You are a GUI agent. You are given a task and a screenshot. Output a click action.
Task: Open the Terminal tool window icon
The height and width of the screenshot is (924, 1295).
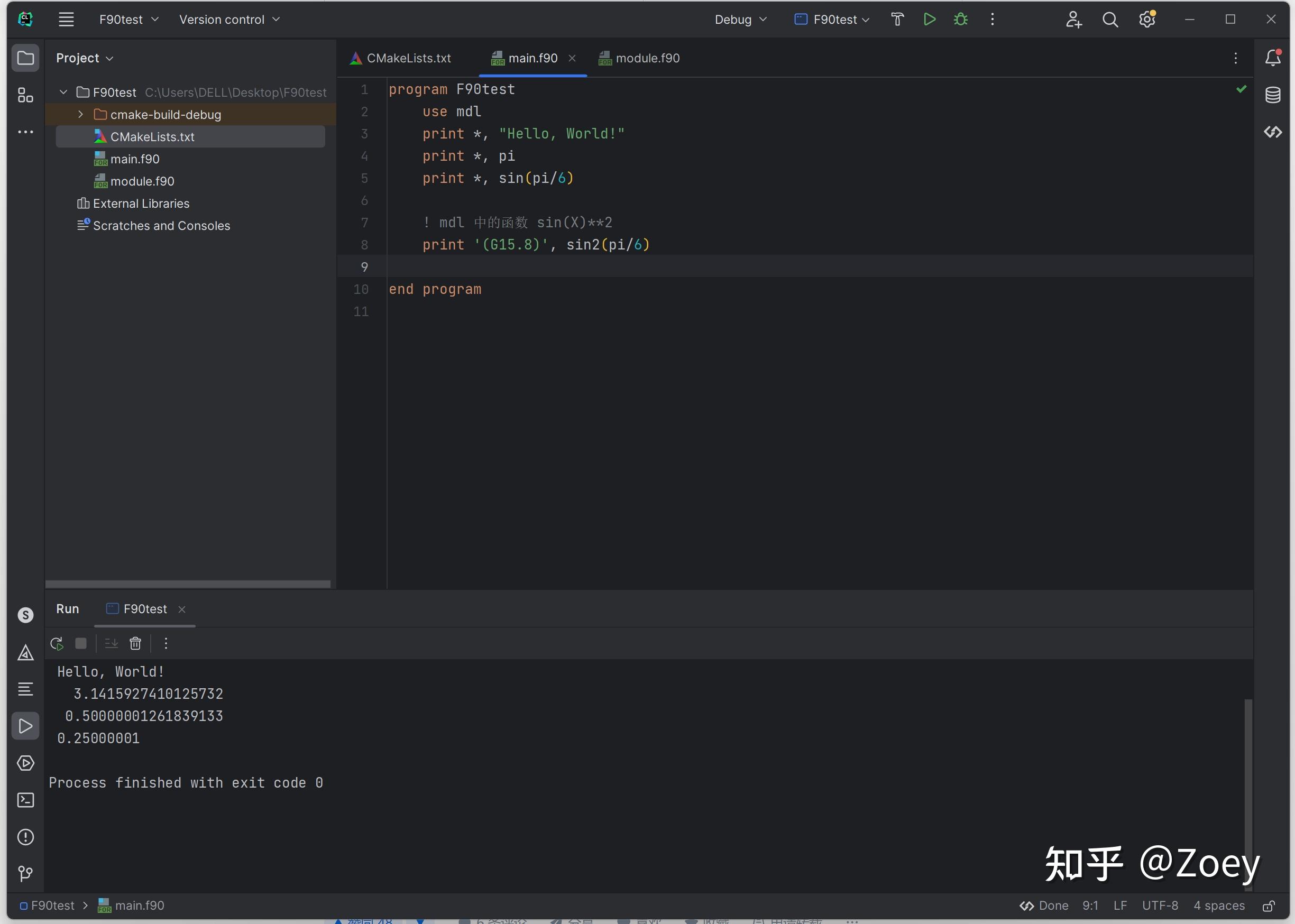(25, 800)
